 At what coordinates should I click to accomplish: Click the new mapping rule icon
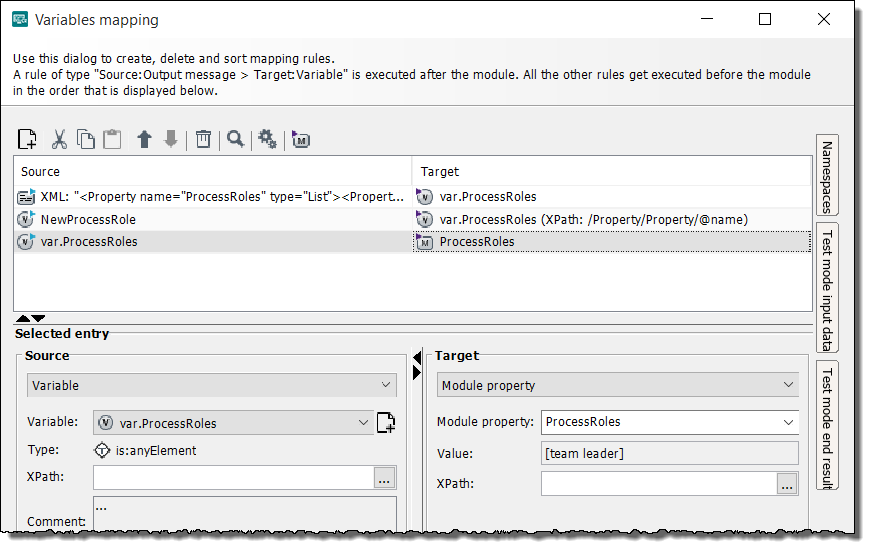[28, 139]
